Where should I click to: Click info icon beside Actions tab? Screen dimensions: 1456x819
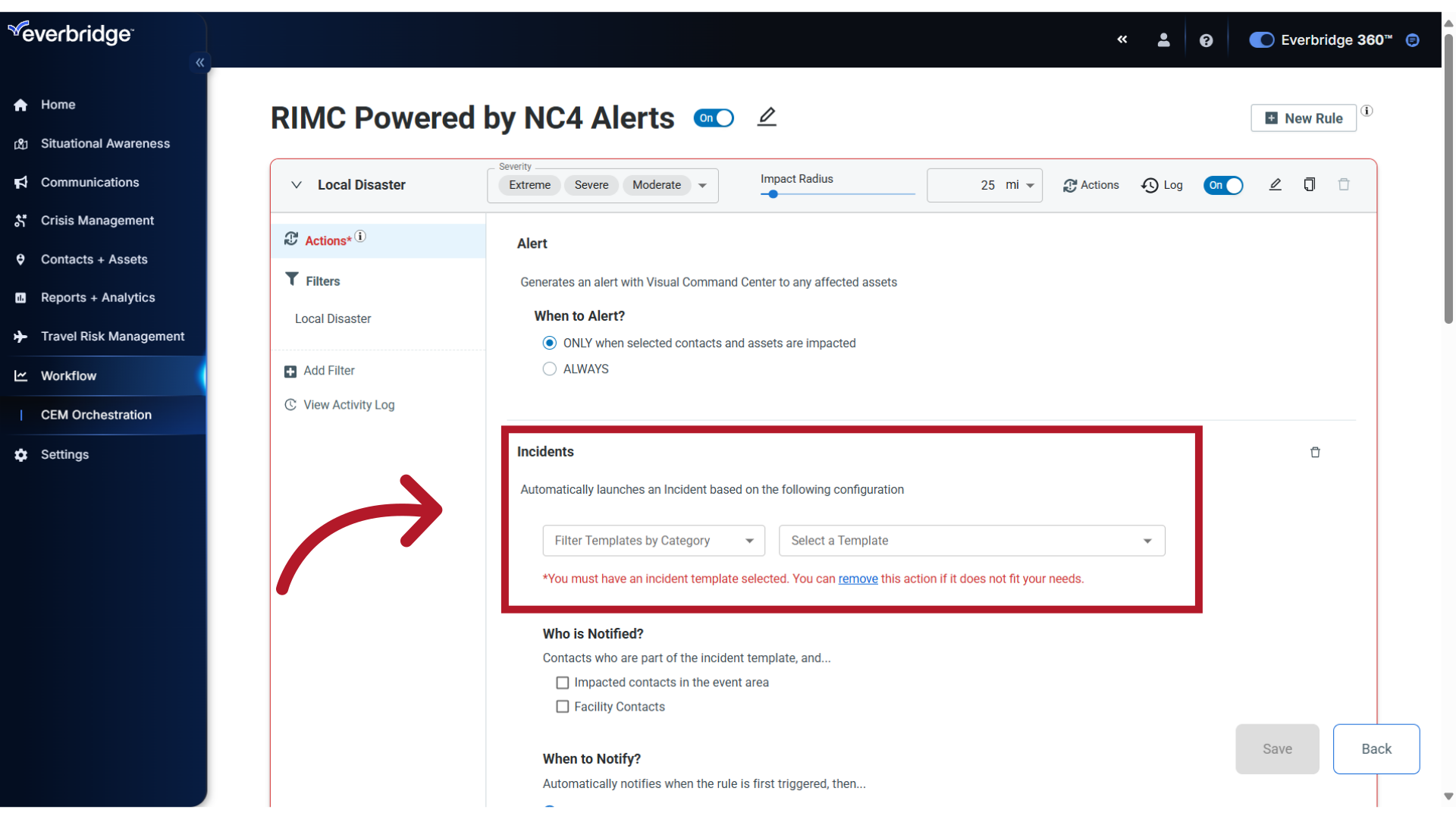360,237
